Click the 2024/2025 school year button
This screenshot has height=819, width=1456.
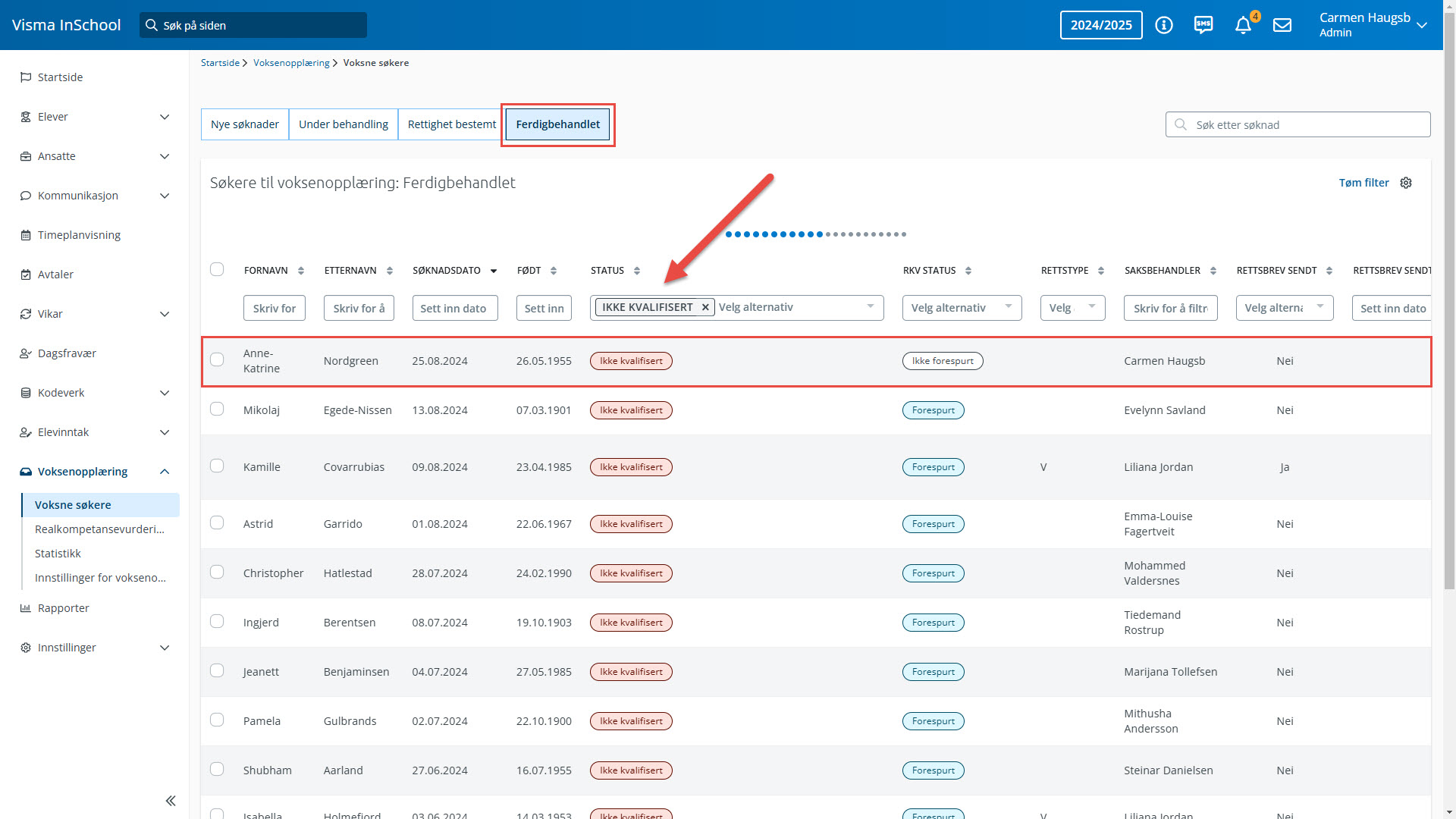[x=1101, y=25]
